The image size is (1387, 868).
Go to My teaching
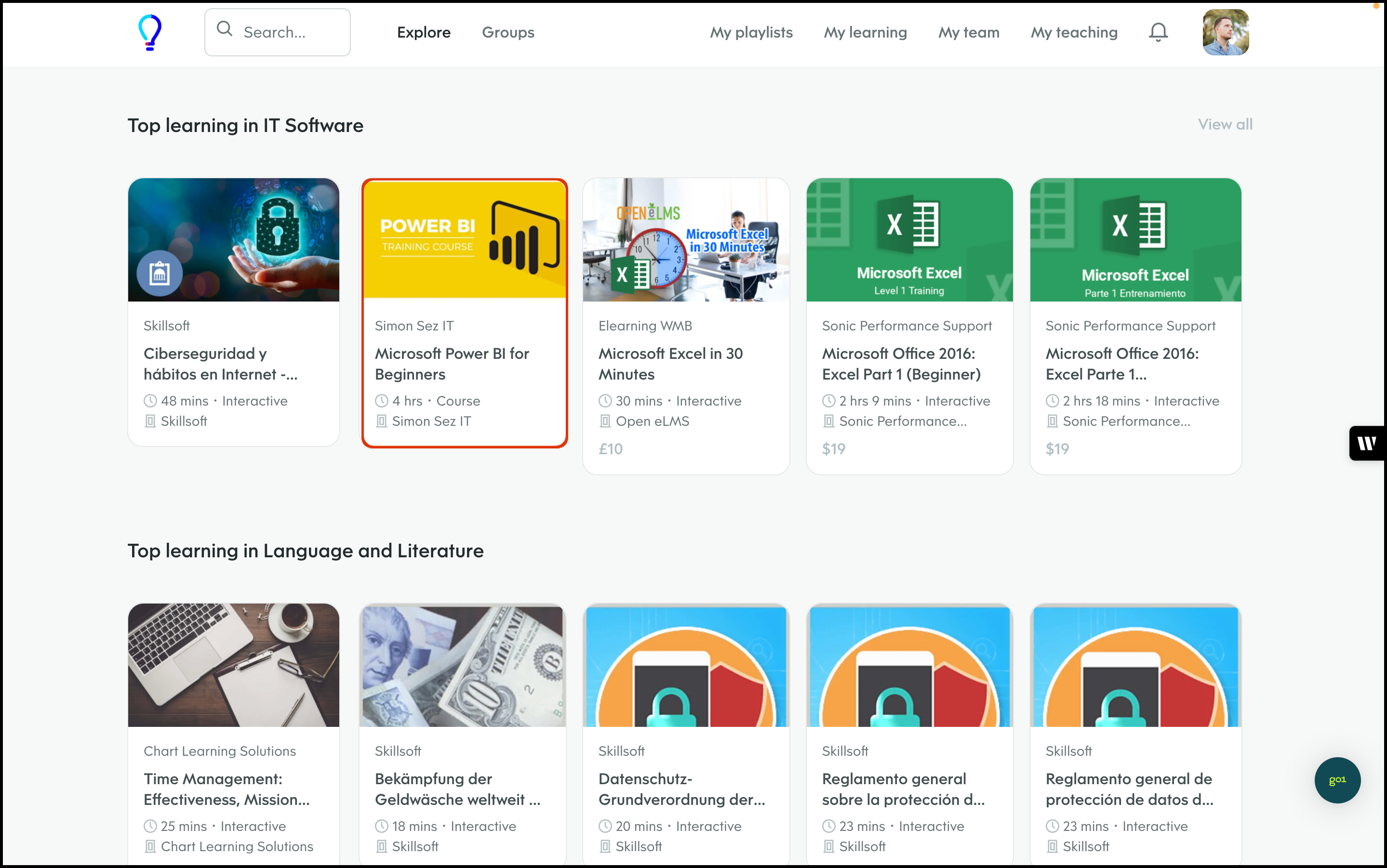1074,33
